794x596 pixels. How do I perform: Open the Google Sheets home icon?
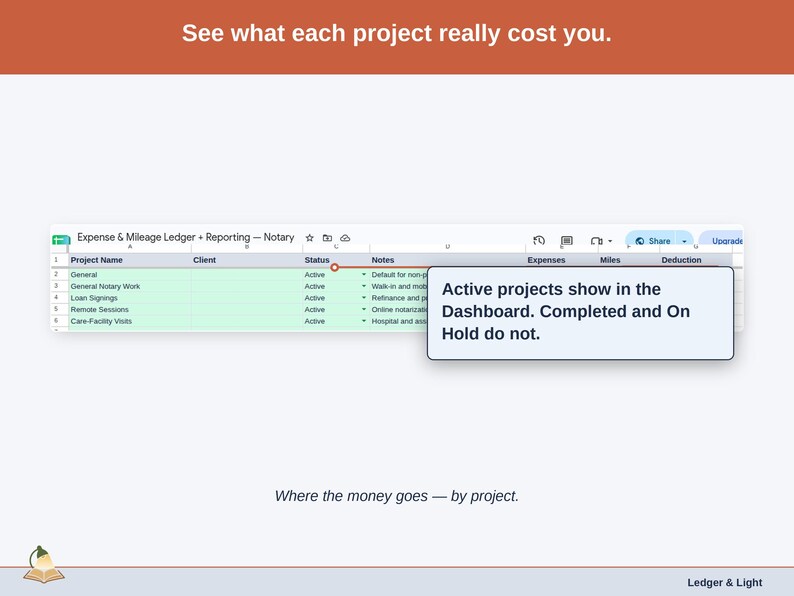61,240
